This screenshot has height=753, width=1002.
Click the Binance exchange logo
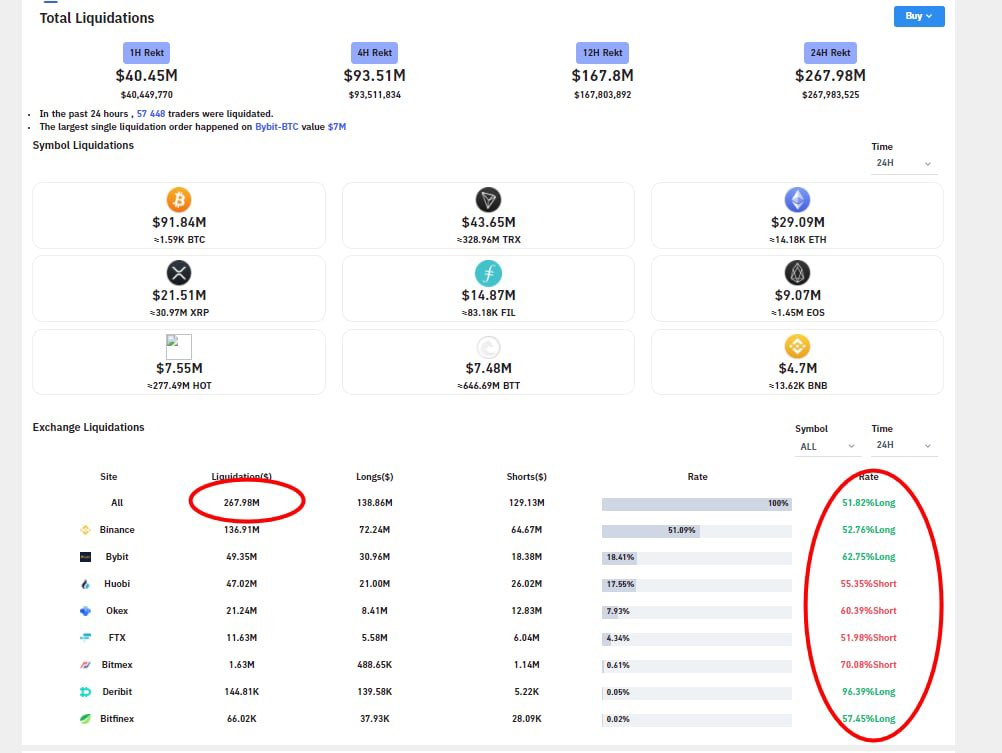click(85, 530)
